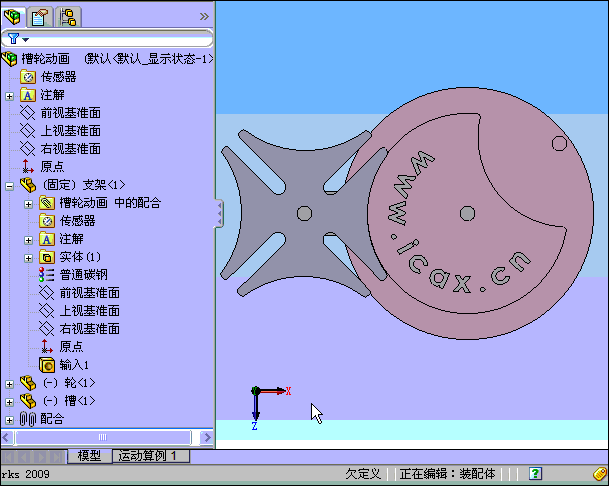609x486 pixels.
Task: Click right arrow of tree horizontal scrollbar
Action: pos(207,437)
